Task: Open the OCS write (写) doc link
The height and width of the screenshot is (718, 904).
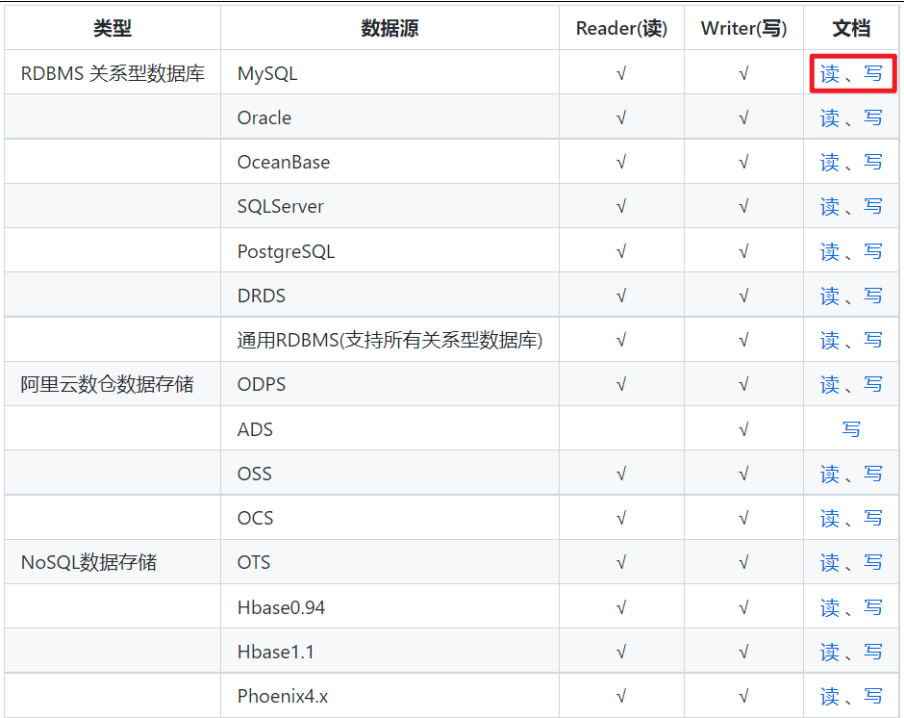Action: click(873, 518)
